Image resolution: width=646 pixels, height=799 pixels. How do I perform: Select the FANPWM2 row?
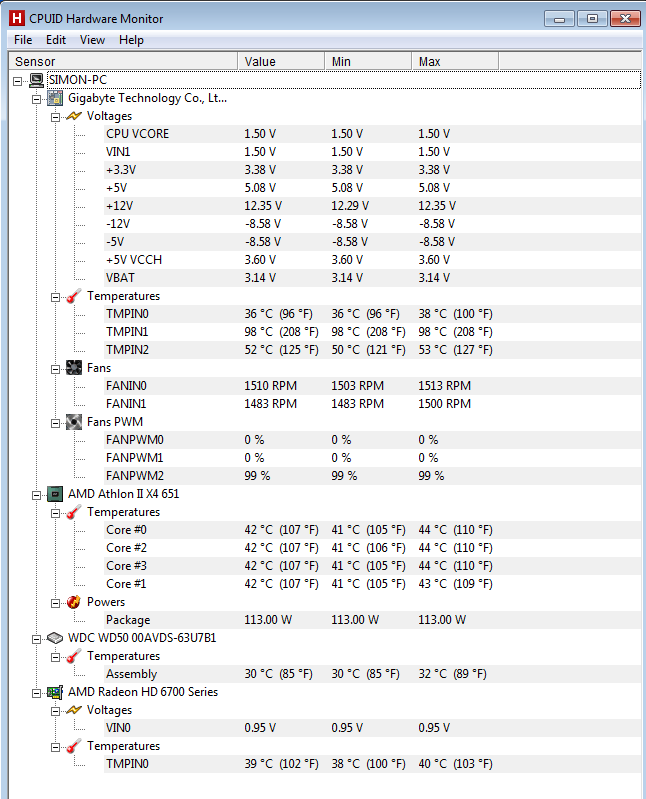pyautogui.click(x=372, y=475)
